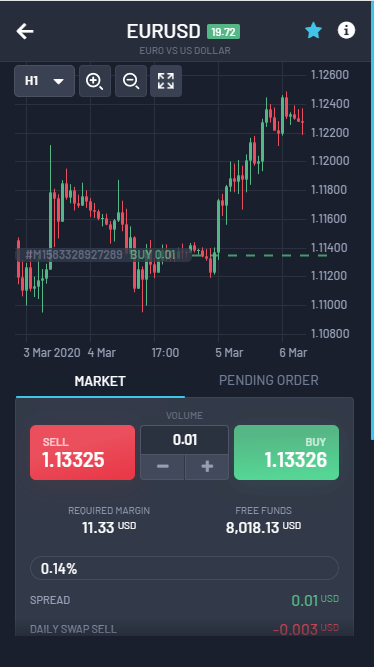This screenshot has width=374, height=667.
Task: Click the EURUSD title
Action: click(x=163, y=31)
